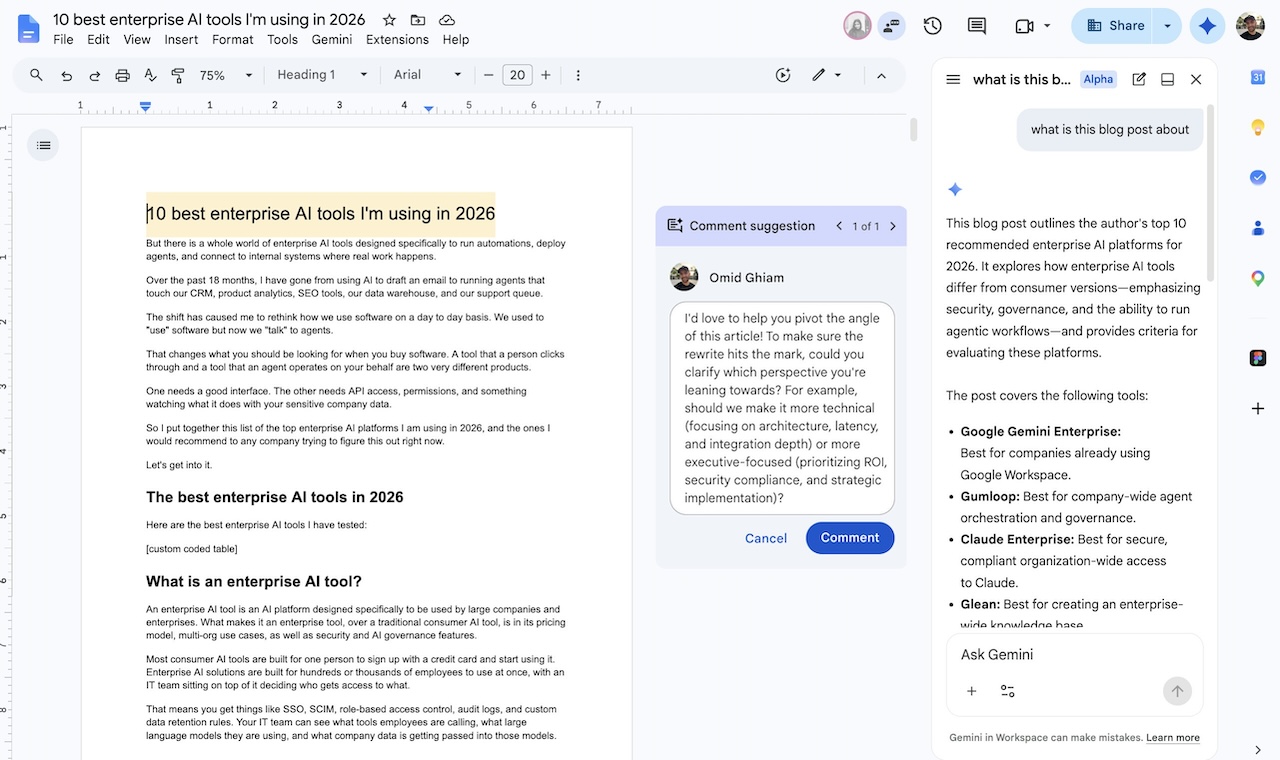Open Contacts in side rail

click(1258, 228)
